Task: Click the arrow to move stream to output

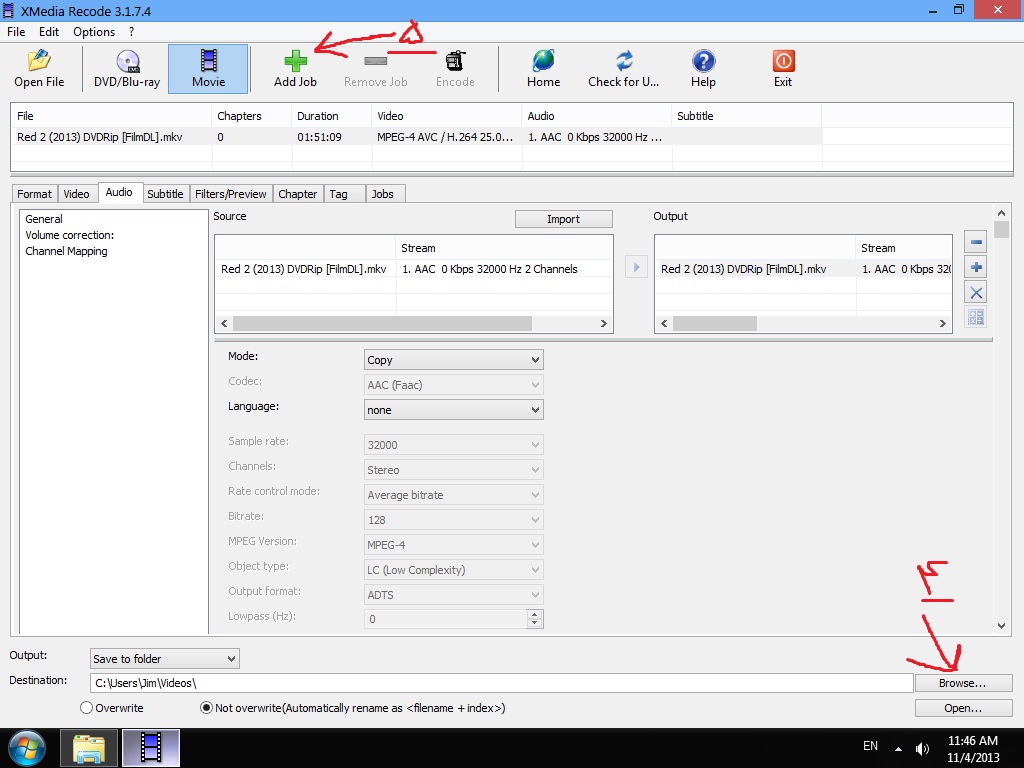Action: coord(636,267)
